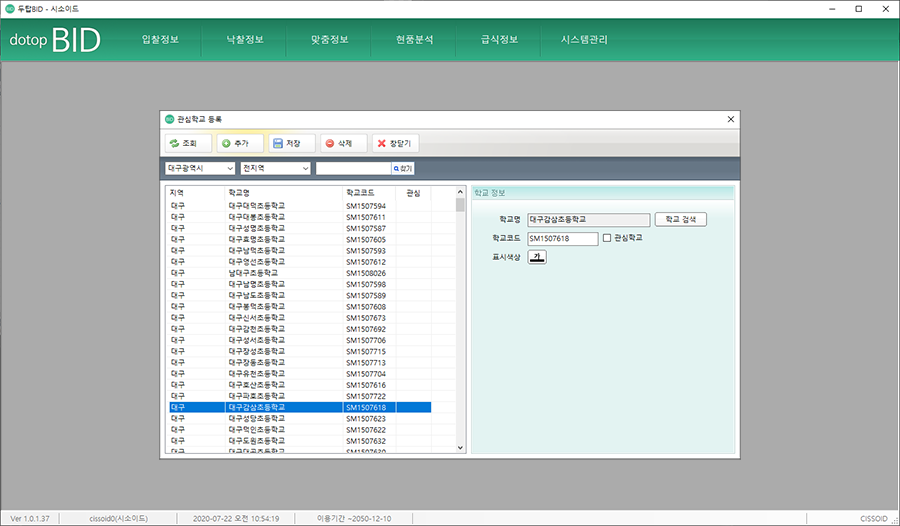Screen dimensions: 900x526
Task: Click the 학교 검색 button
Action: pyautogui.click(x=680, y=219)
